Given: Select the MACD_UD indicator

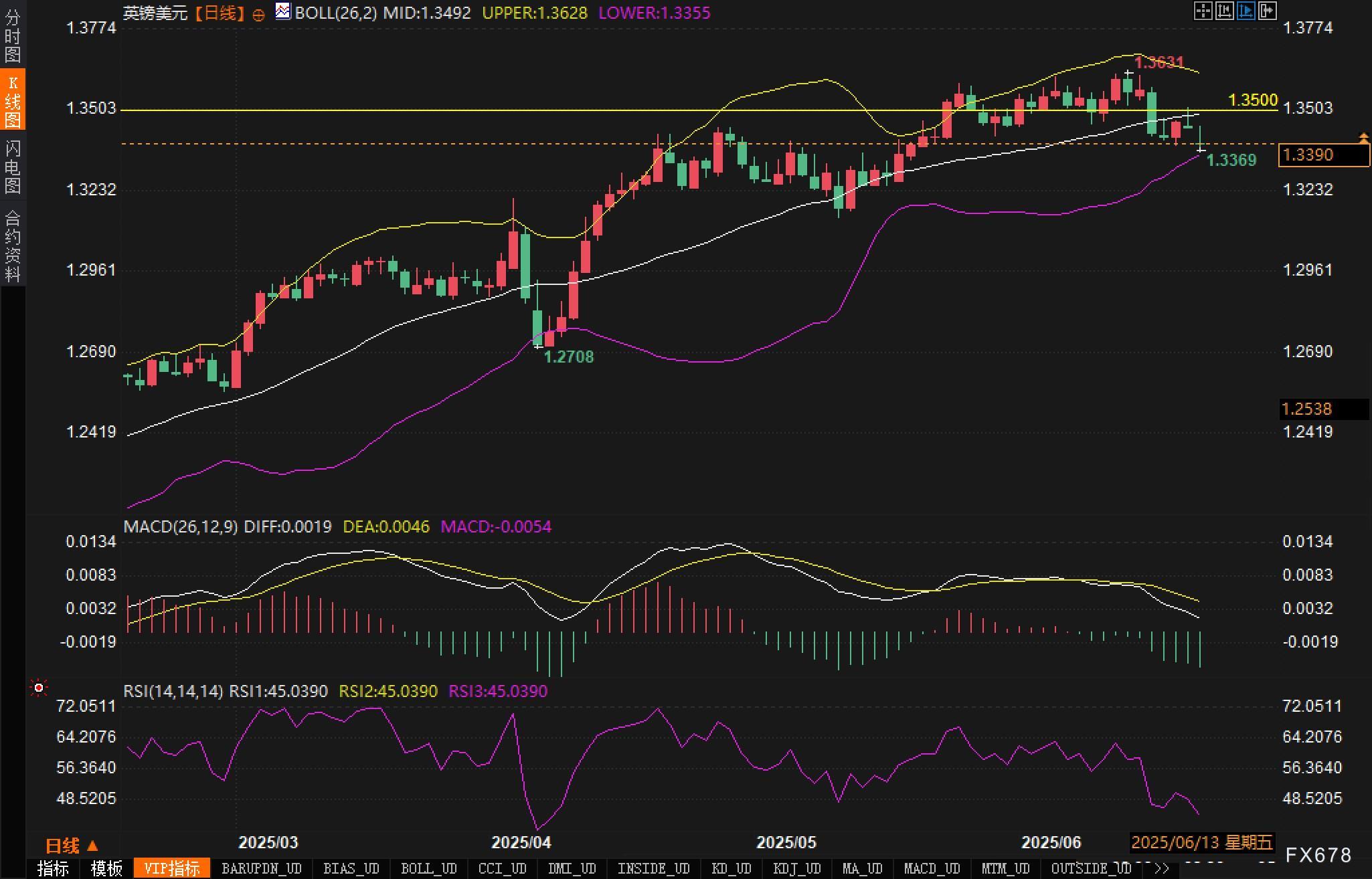Looking at the screenshot, I should pyautogui.click(x=932, y=869).
